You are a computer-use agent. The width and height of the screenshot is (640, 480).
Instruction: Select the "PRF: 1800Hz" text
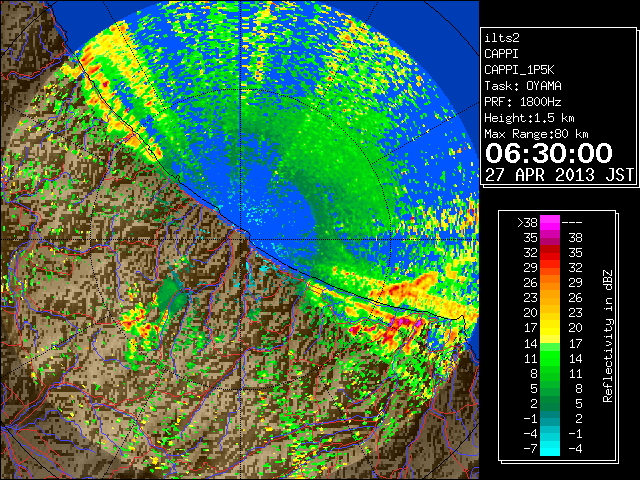[523, 102]
